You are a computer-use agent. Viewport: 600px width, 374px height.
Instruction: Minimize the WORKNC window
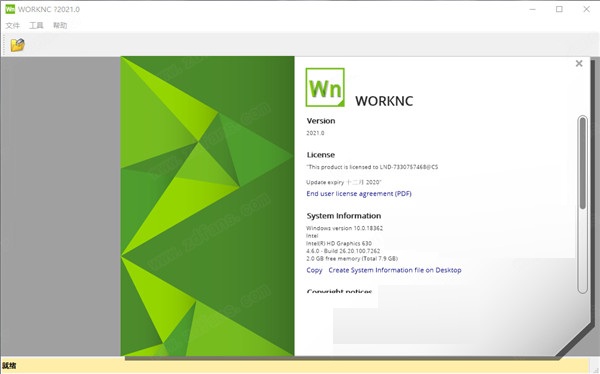point(532,9)
